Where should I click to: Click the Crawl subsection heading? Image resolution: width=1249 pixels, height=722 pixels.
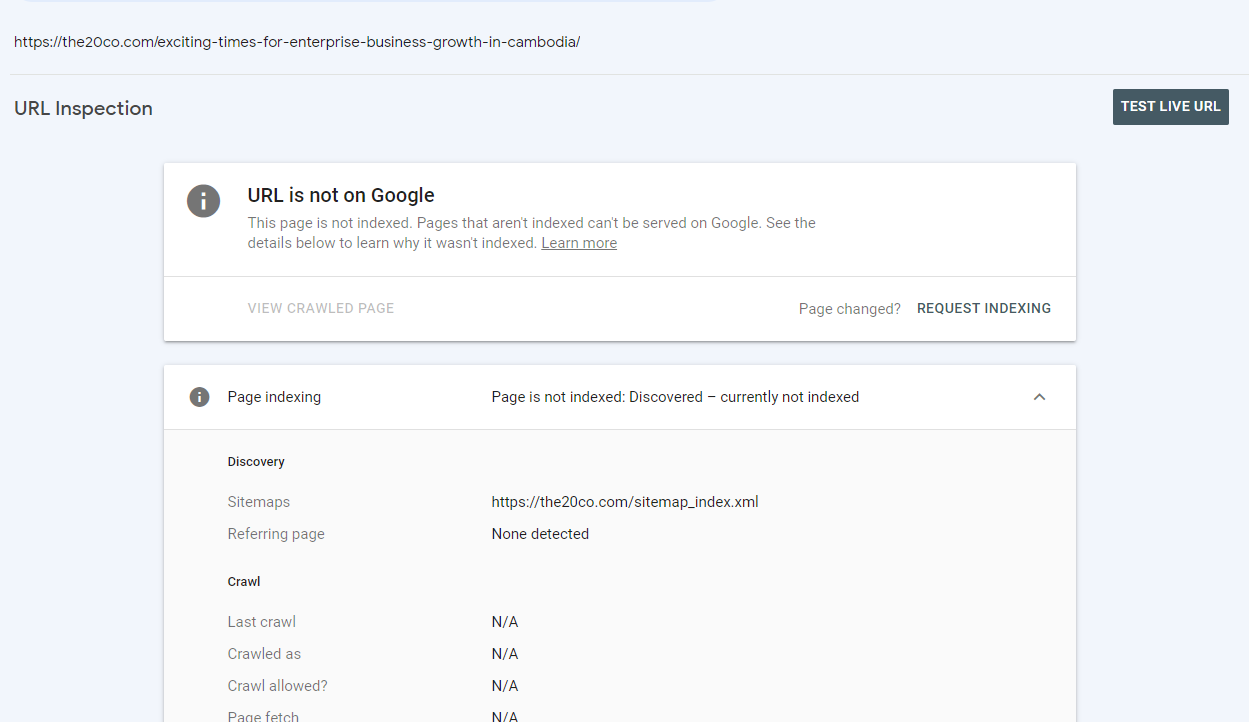[x=244, y=582]
